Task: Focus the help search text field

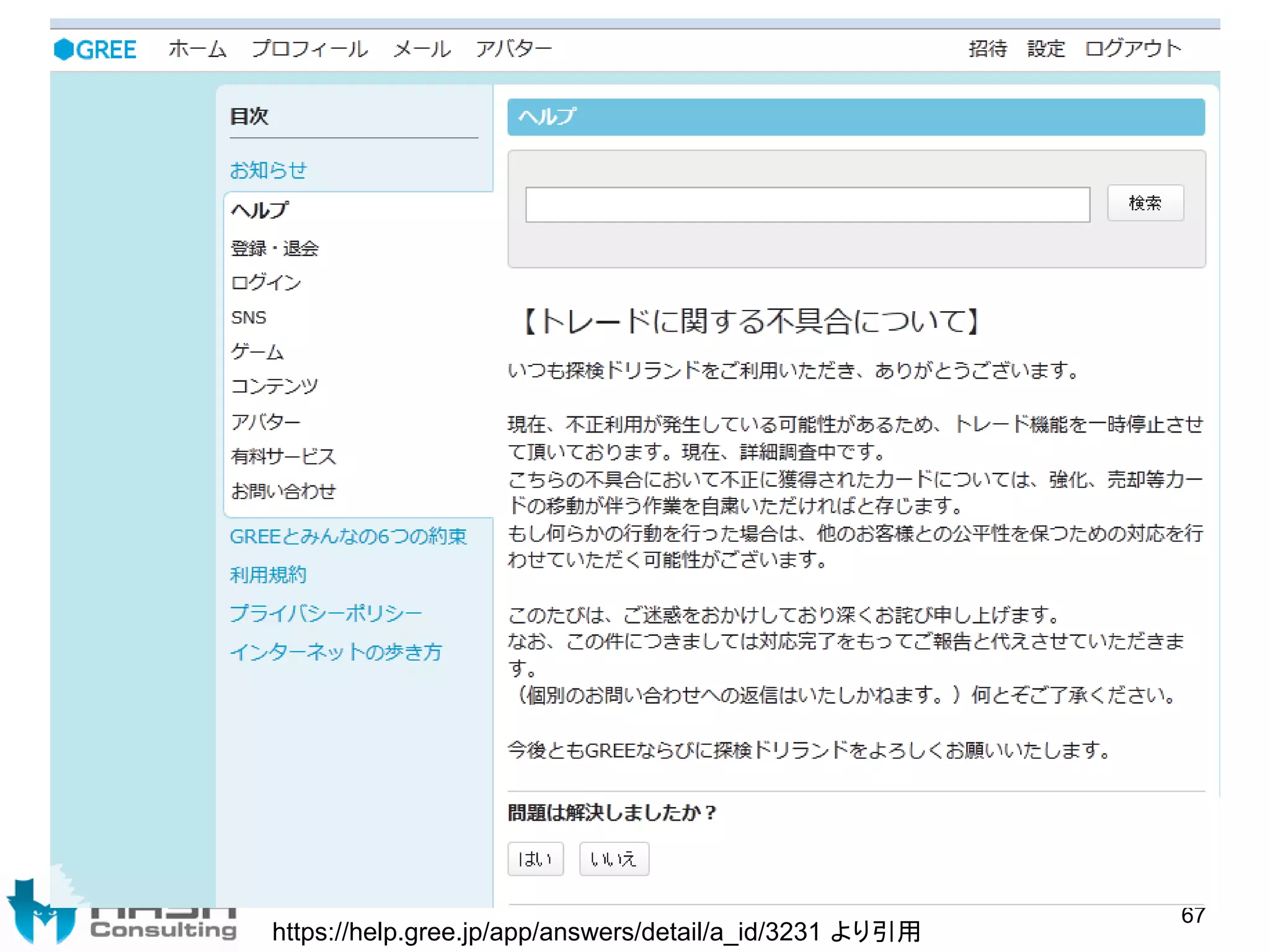Action: click(807, 205)
